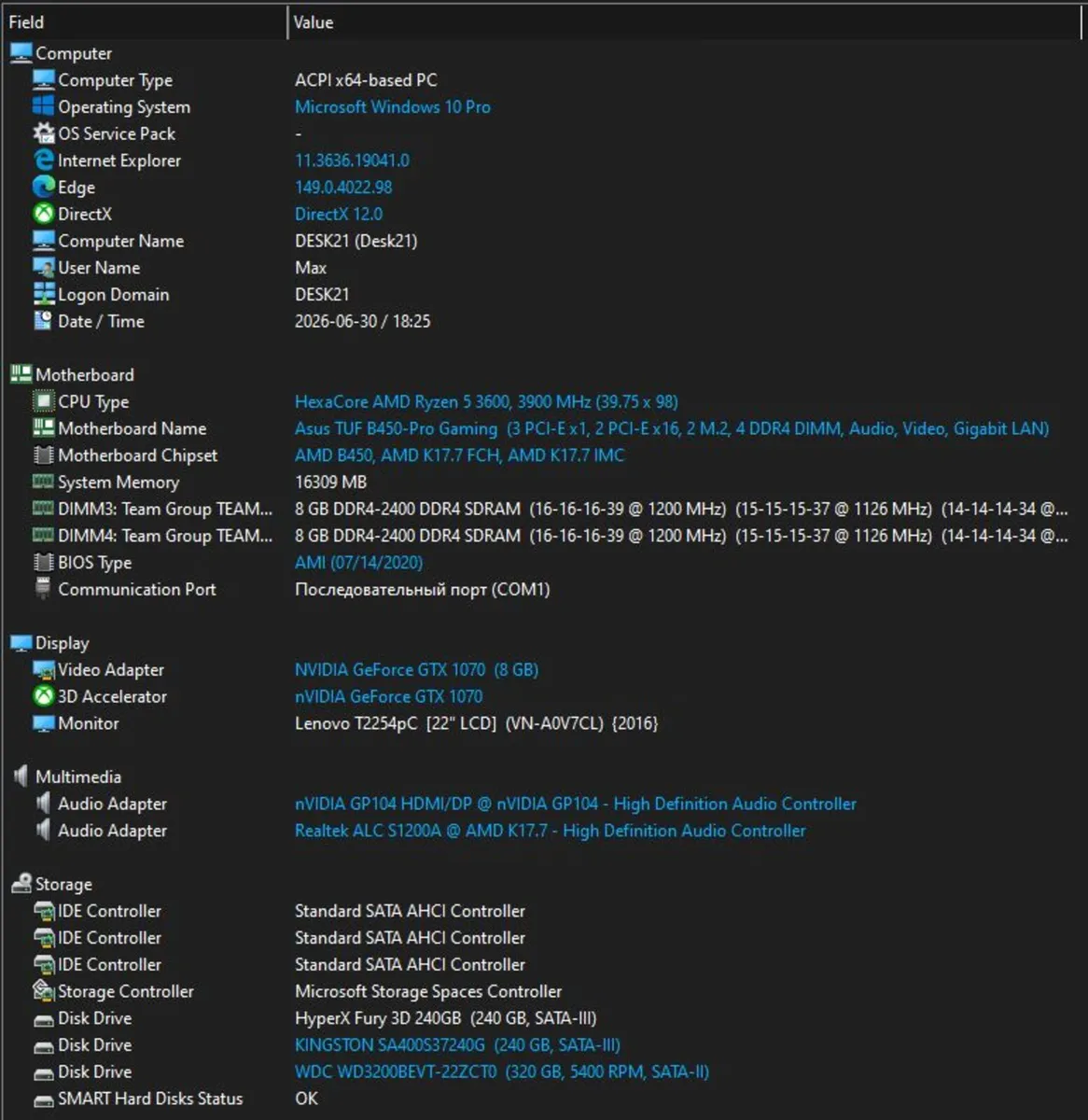This screenshot has width=1088, height=1120.
Task: Click the Edge browser icon
Action: (43, 187)
